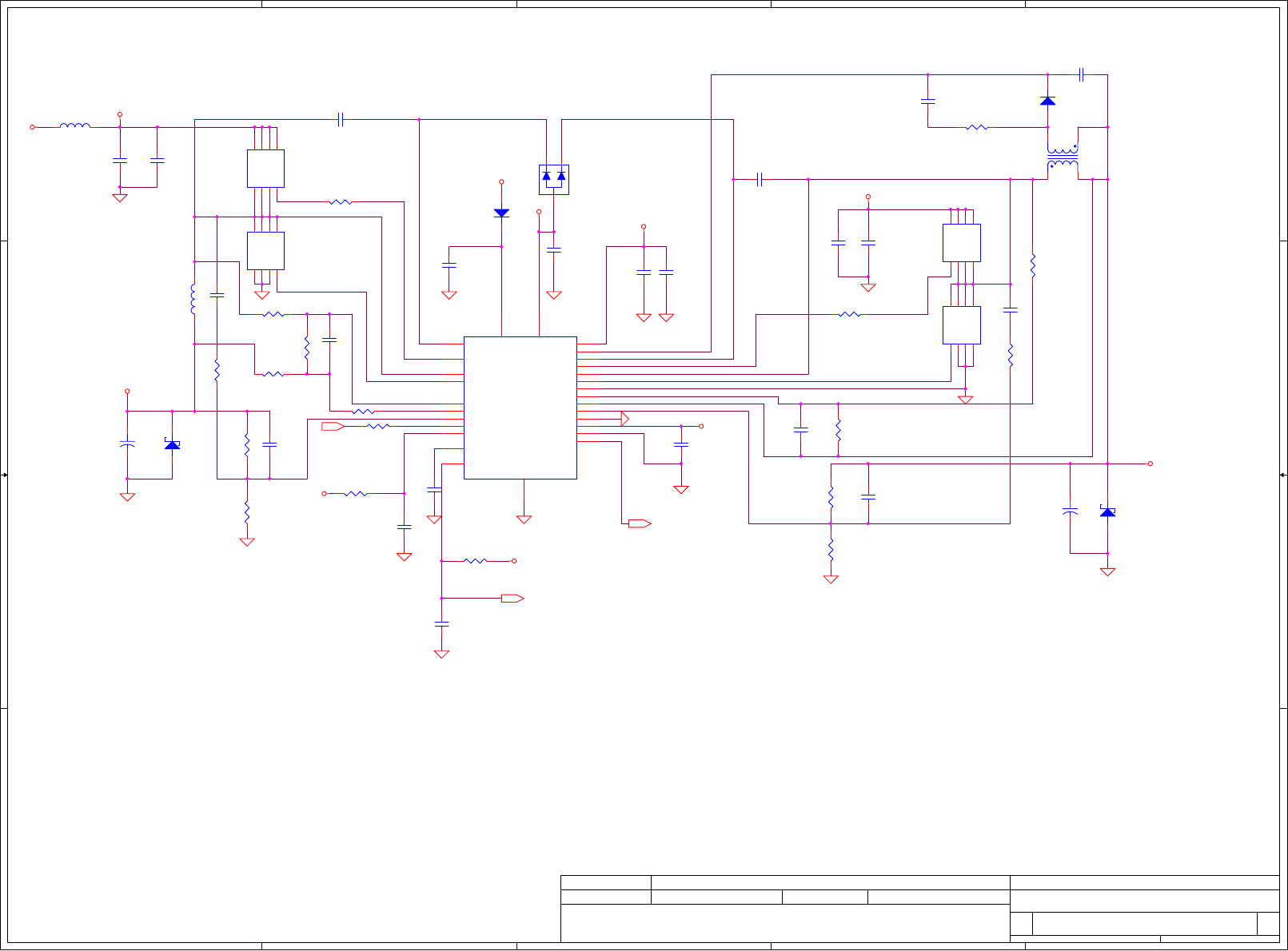Click the output terminal circle at far right

click(x=1150, y=464)
